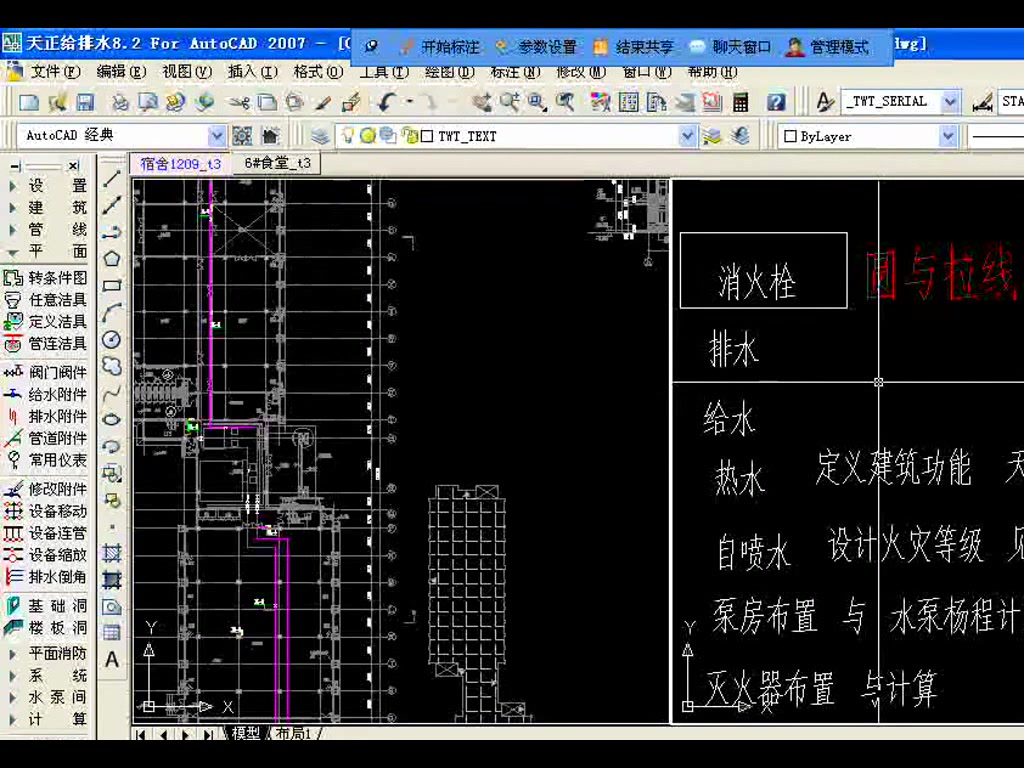The image size is (1024, 768).
Task: Click the Pan hand icon
Action: [x=482, y=102]
